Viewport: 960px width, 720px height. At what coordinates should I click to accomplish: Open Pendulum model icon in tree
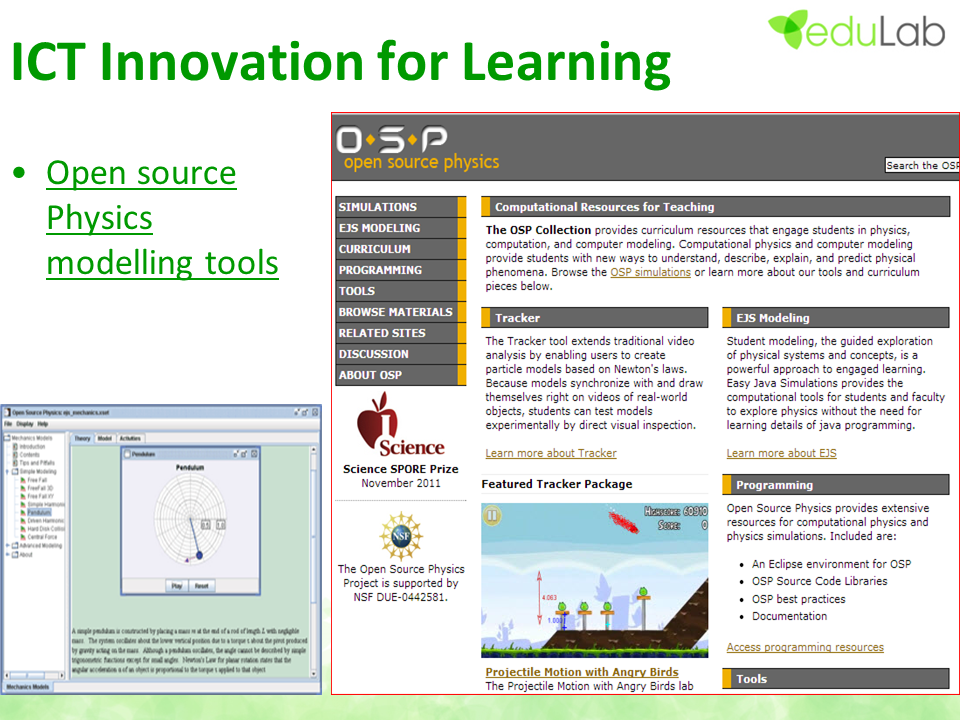[23, 512]
